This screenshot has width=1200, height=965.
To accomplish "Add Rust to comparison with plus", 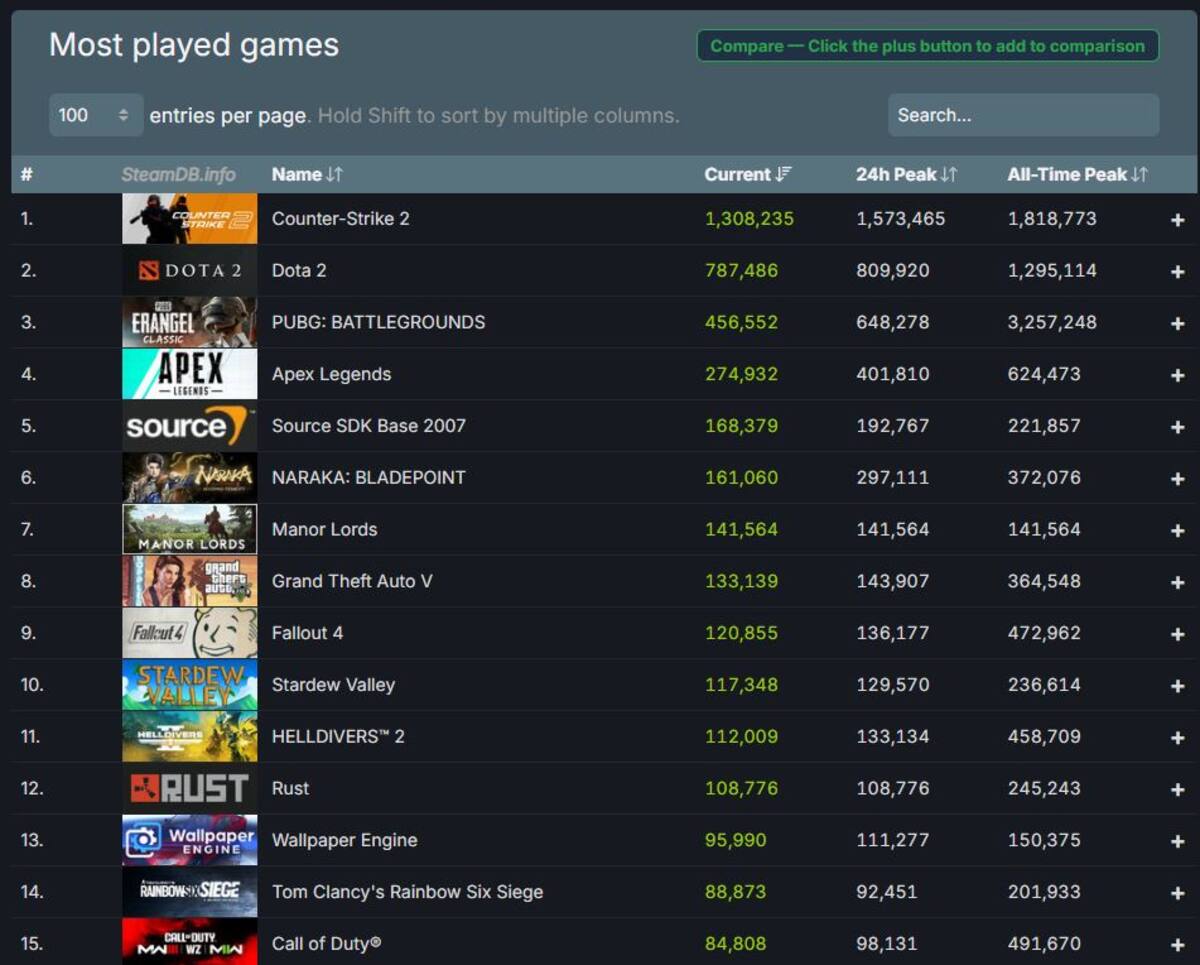I will tap(1177, 790).
